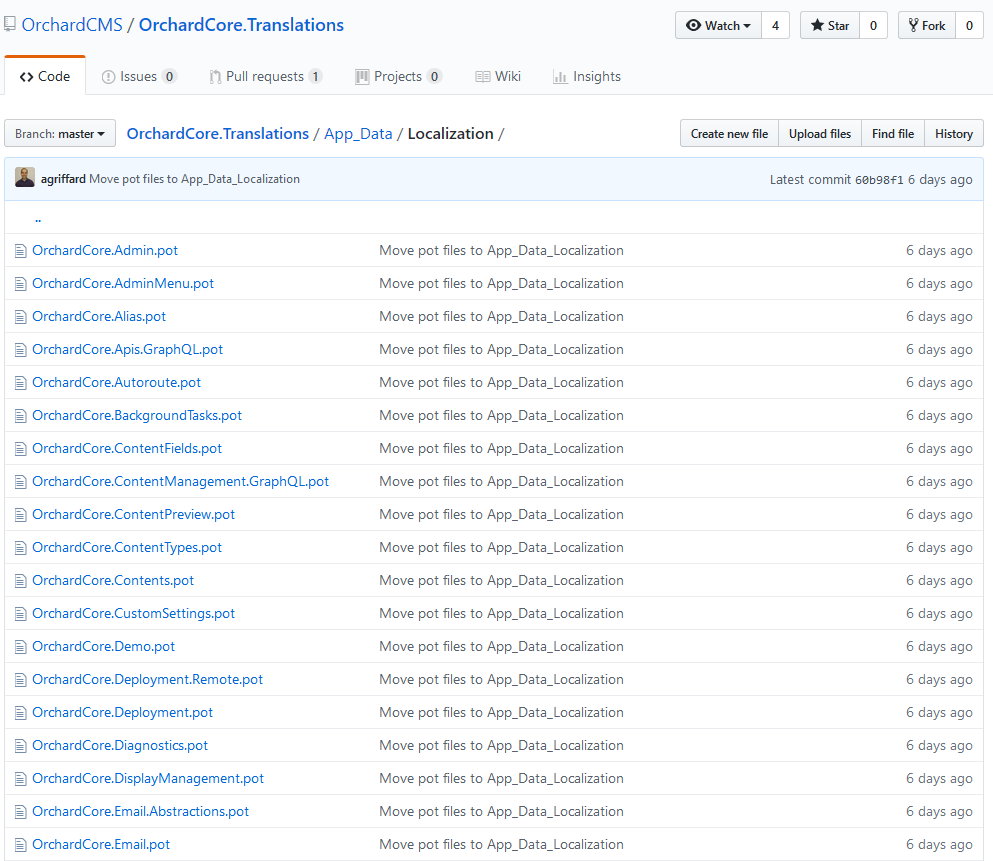993x861 pixels.
Task: Click agriffard's avatar thumbnail
Action: [25, 177]
